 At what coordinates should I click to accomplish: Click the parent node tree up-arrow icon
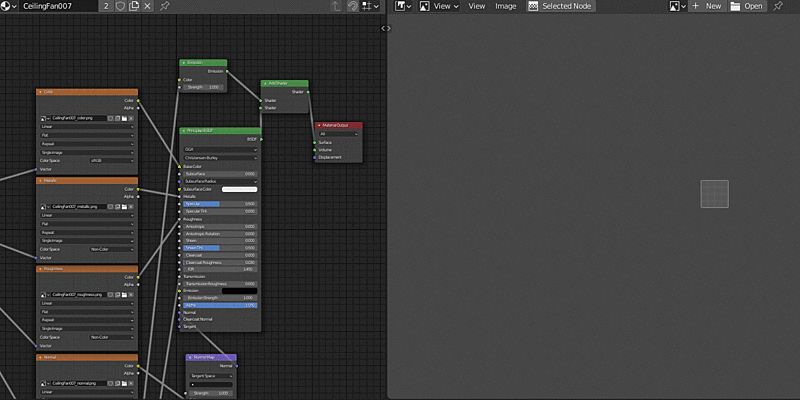[x=336, y=6]
